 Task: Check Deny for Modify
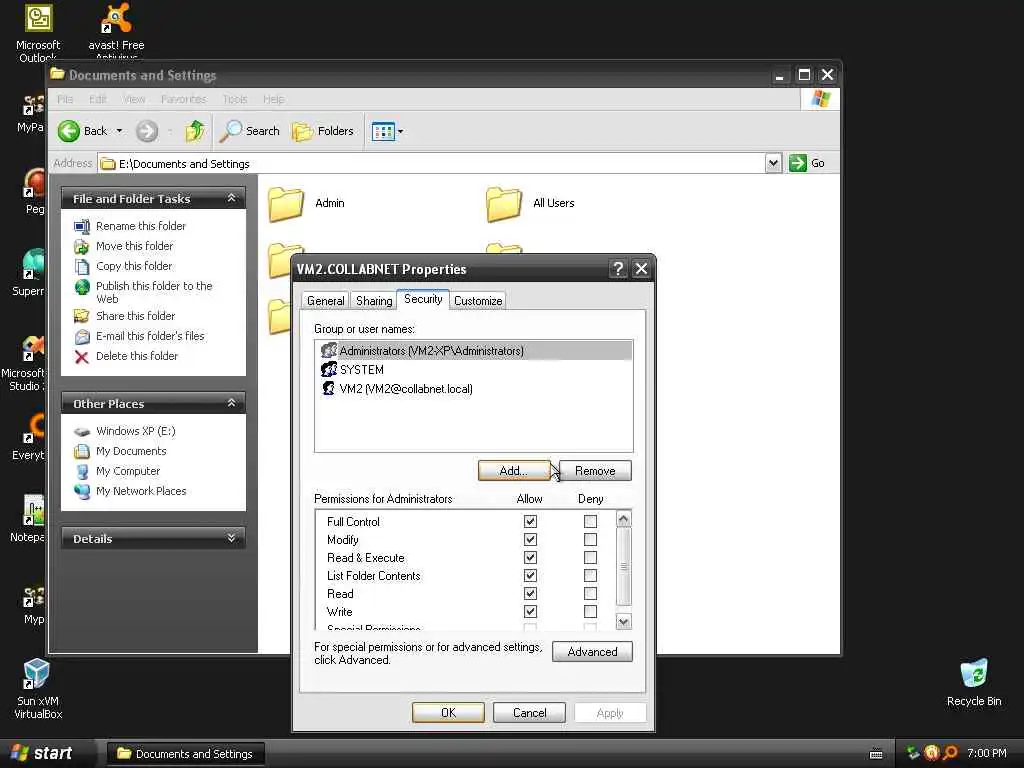(590, 540)
